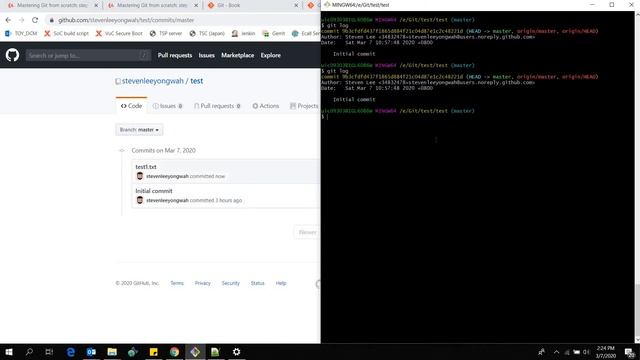The image size is (640, 360).
Task: Launch Microsoft Edge from the taskbar
Action: [71, 352]
